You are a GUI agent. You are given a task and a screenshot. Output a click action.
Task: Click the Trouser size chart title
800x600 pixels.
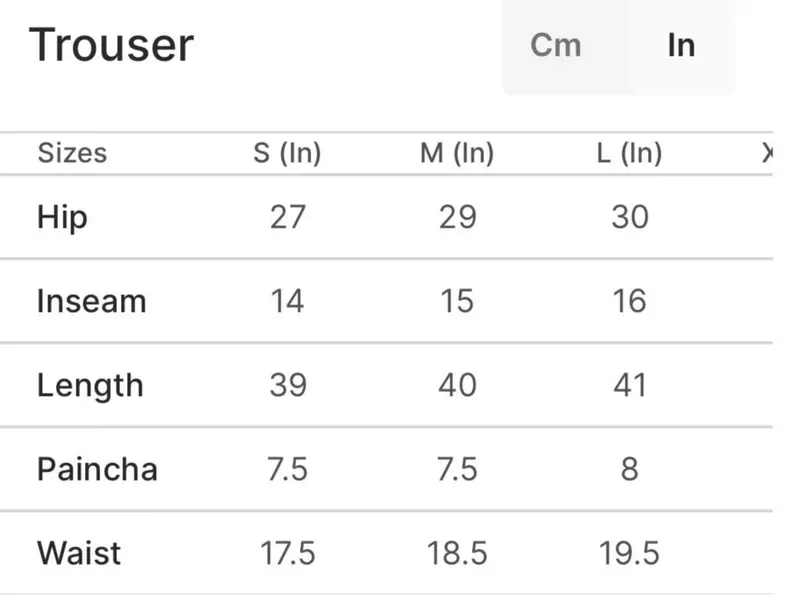(112, 45)
